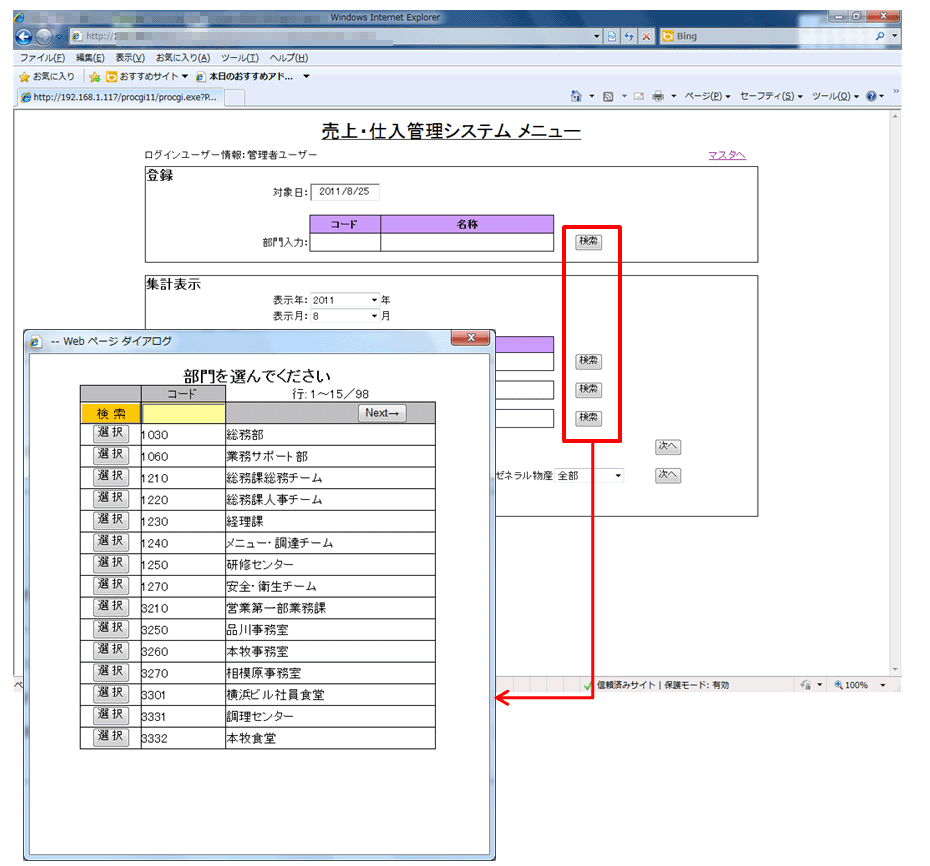Viewport: 930px width, 866px height.
Task: Click the Next→ button in the dialog
Action: click(382, 413)
